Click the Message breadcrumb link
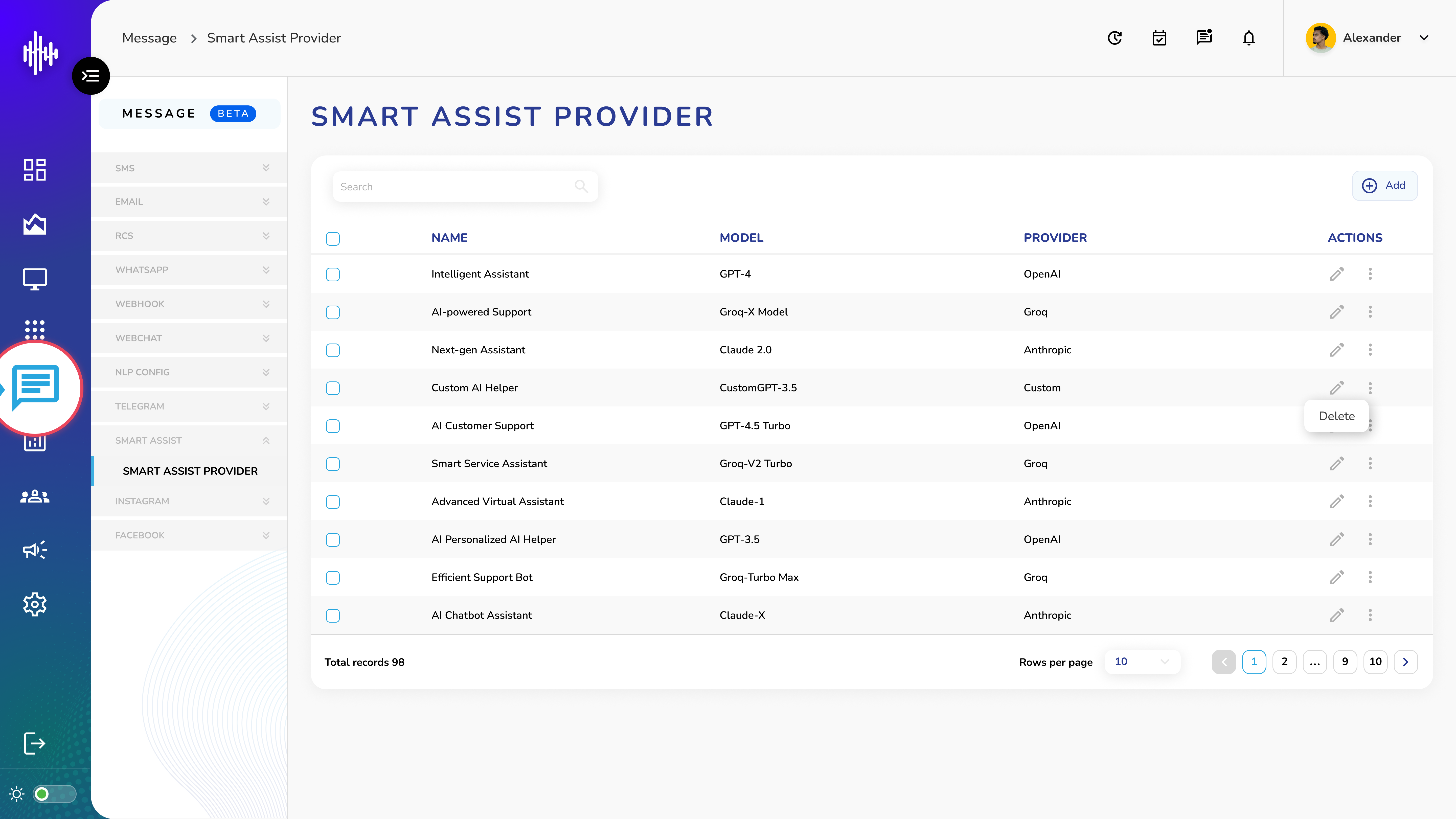 click(x=149, y=38)
